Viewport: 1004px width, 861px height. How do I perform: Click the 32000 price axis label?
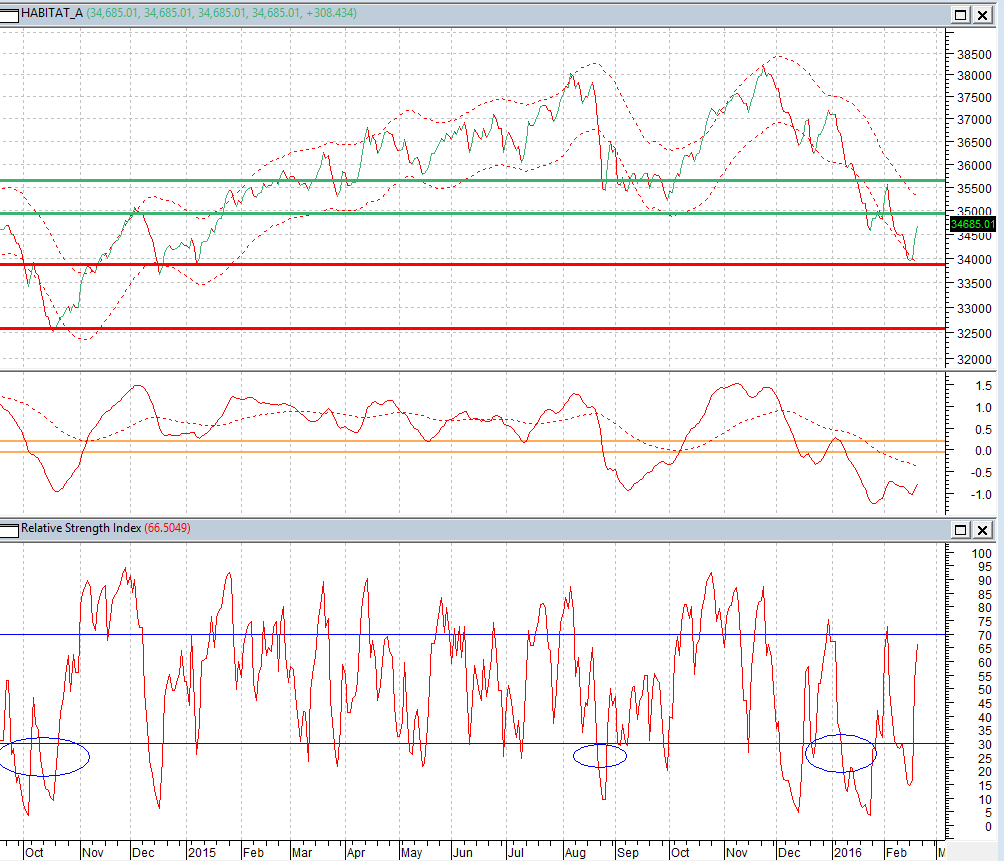pos(974,360)
